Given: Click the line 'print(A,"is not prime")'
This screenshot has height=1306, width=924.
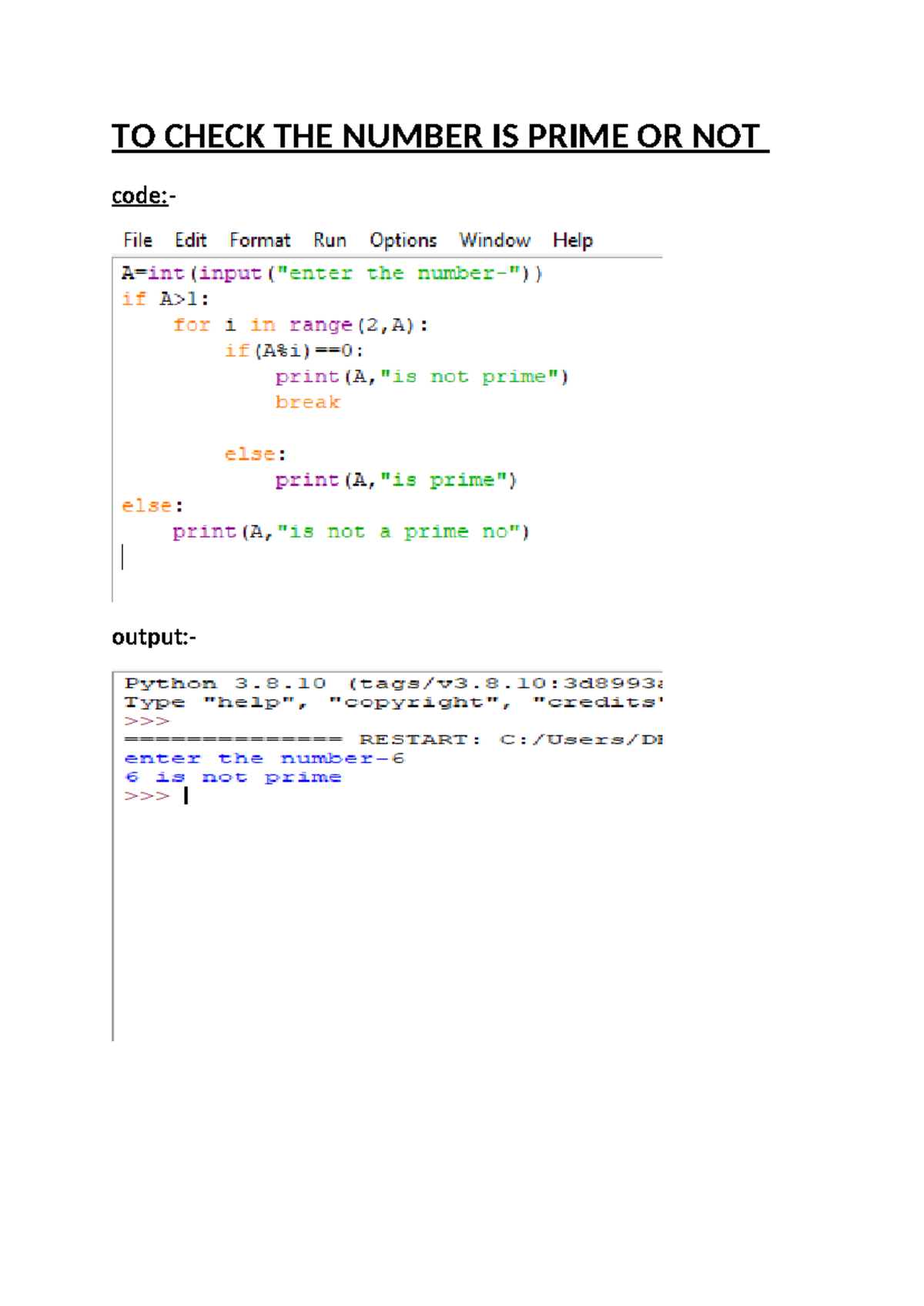Looking at the screenshot, I should 422,377.
